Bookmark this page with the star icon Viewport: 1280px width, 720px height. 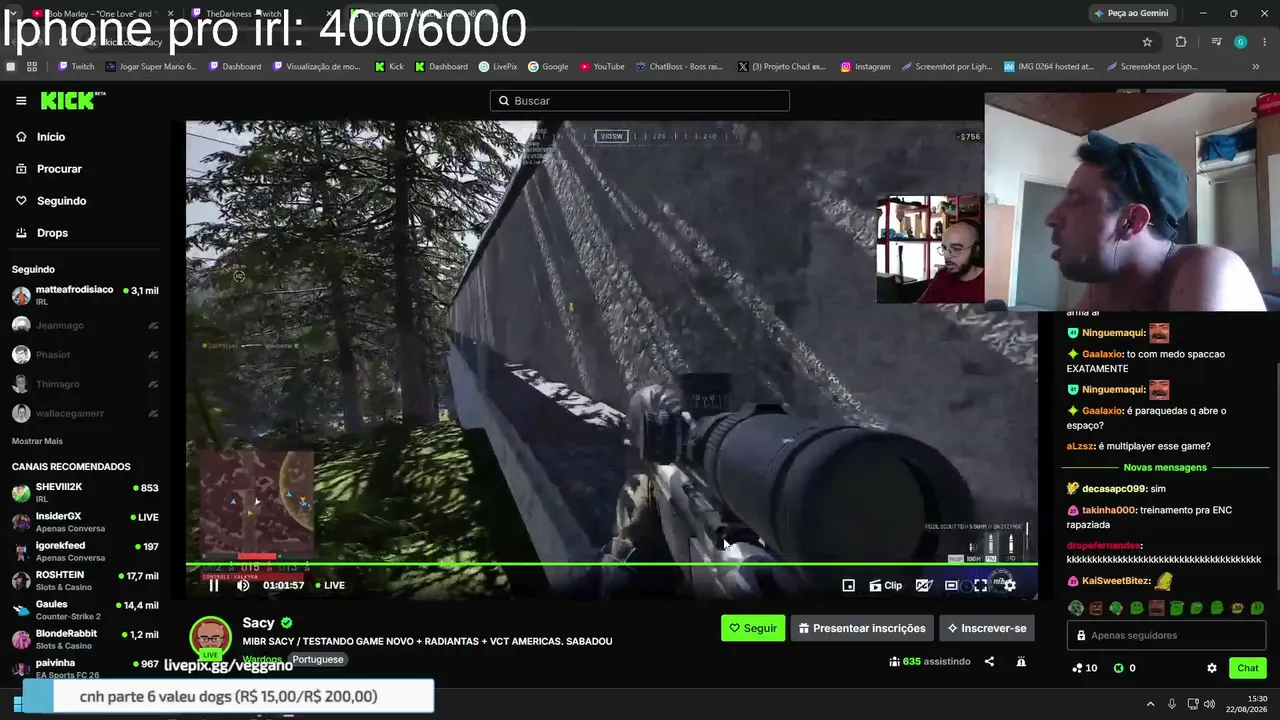1147,42
